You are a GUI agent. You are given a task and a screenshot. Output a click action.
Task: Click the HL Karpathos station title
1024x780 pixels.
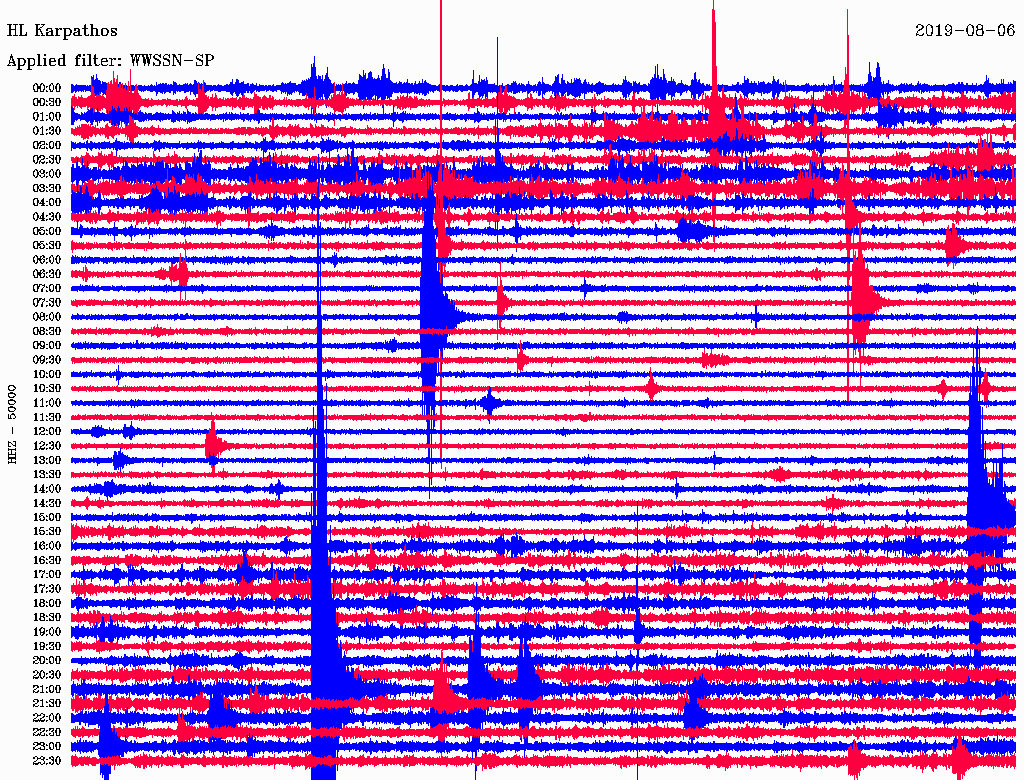pyautogui.click(x=62, y=31)
